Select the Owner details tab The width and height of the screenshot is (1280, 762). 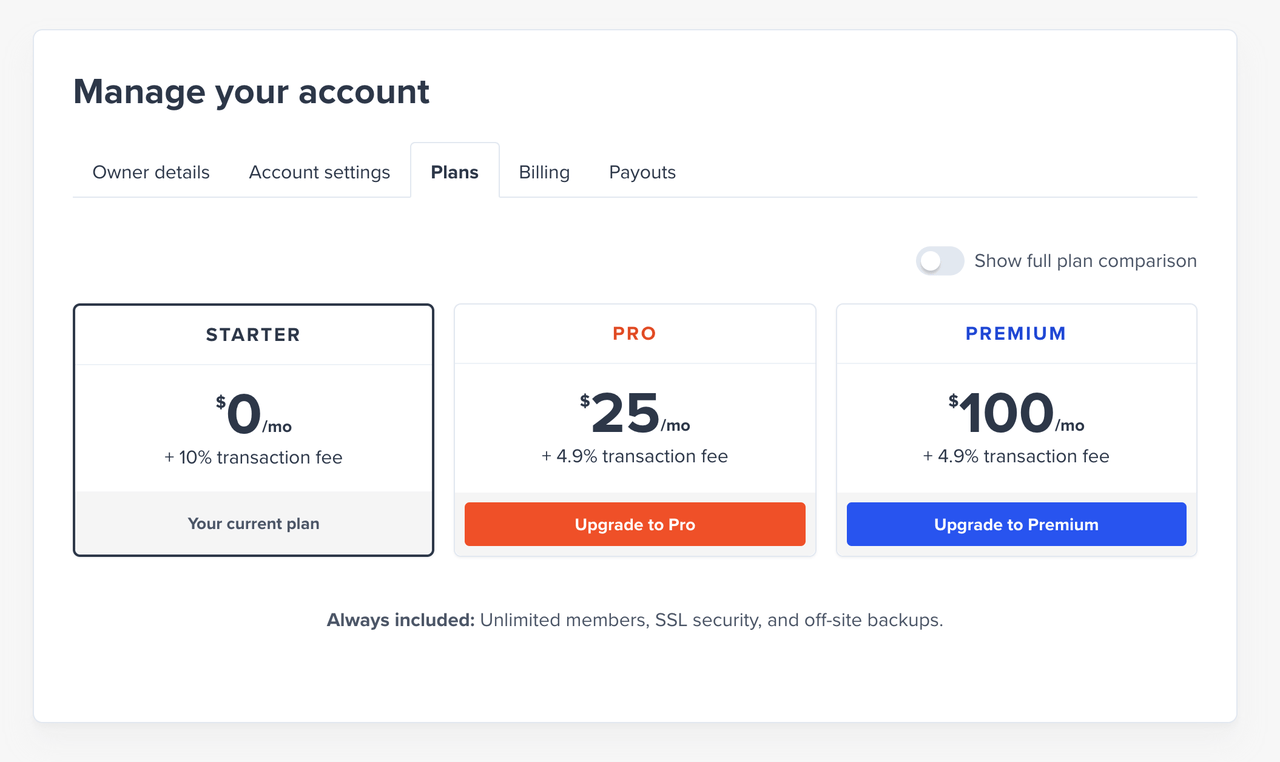[150, 172]
